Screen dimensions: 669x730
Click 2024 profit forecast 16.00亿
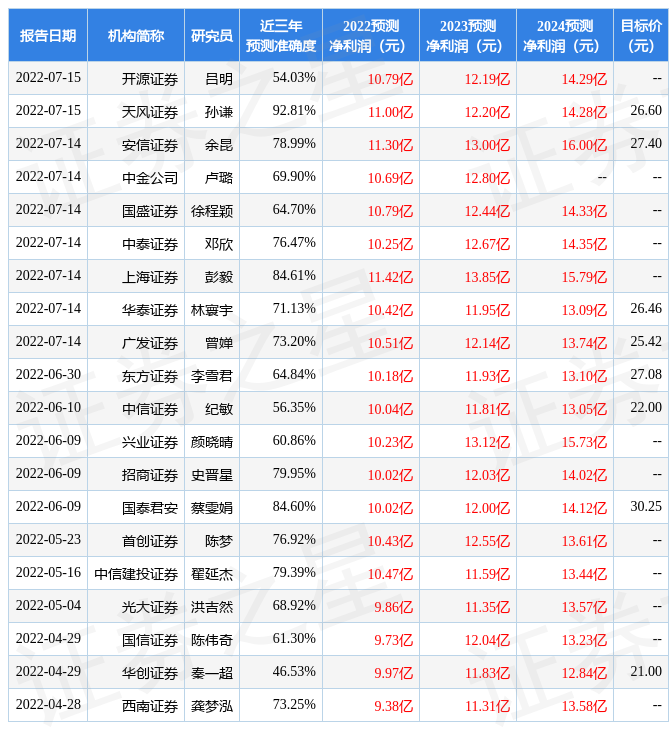tap(584, 145)
